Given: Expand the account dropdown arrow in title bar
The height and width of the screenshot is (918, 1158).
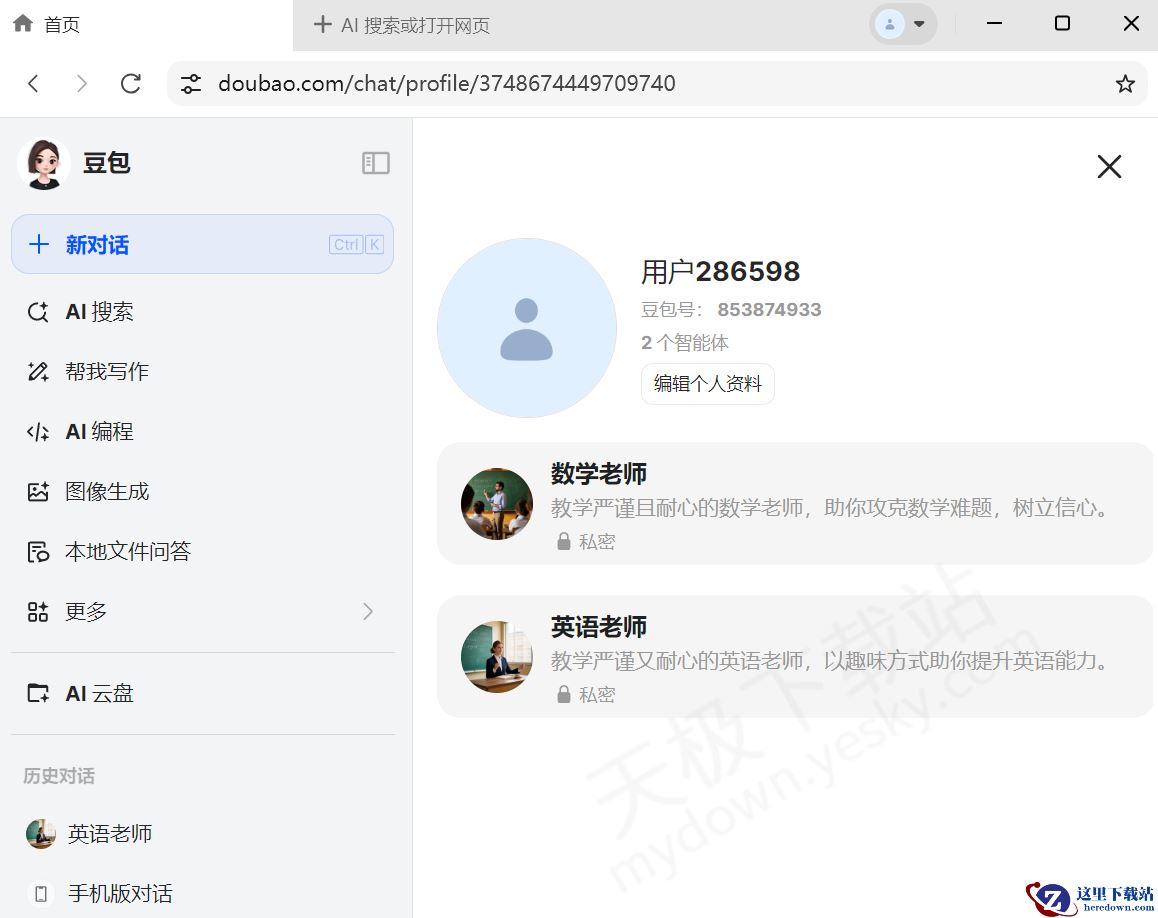Looking at the screenshot, I should (x=919, y=24).
